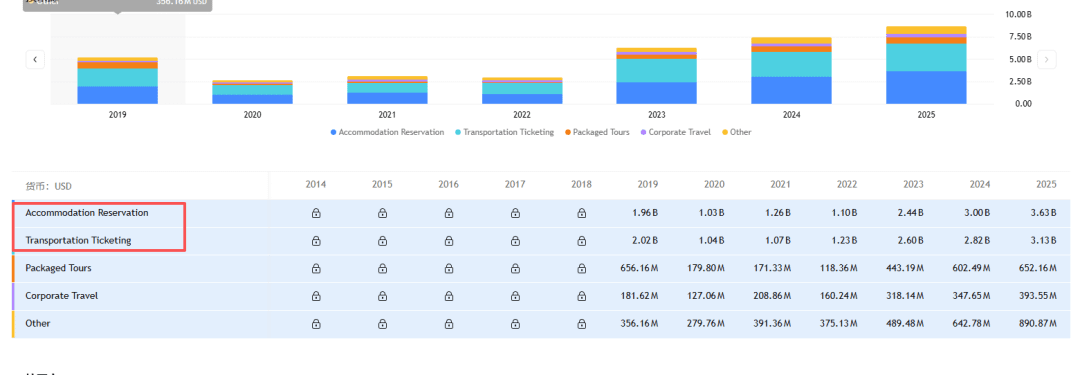Screen dimensions: 1080x375
Task: Click lock icon for Other row 2015
Action: [382, 324]
